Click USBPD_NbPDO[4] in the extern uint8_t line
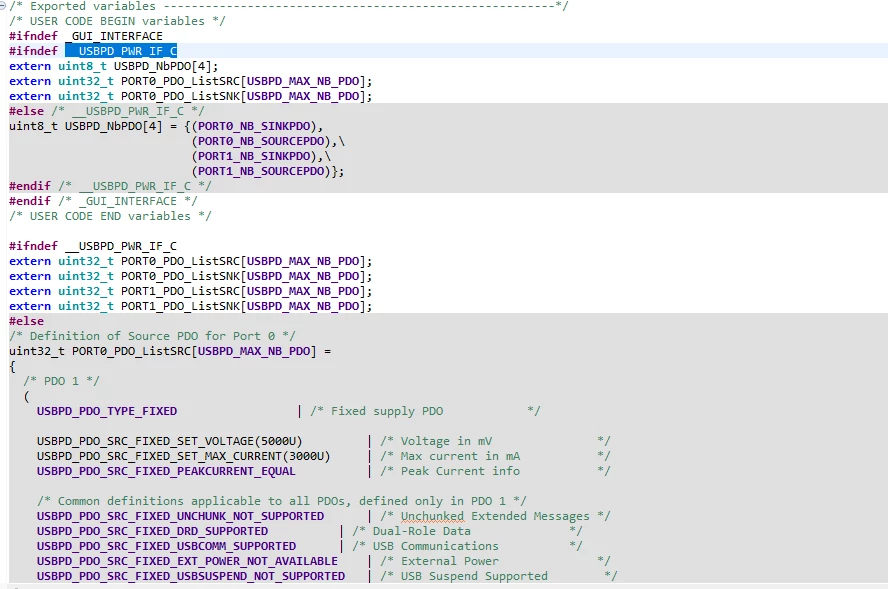 163,66
